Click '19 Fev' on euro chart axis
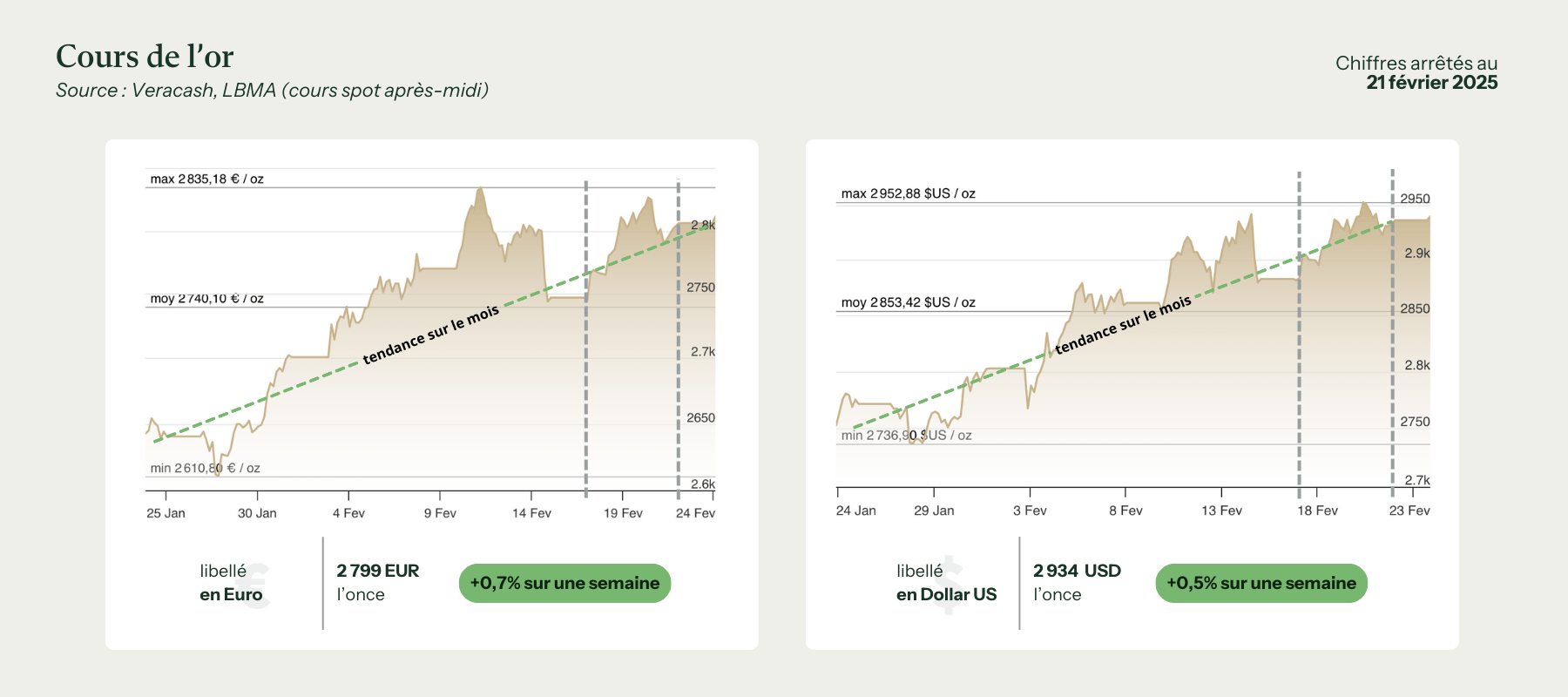 (x=623, y=513)
